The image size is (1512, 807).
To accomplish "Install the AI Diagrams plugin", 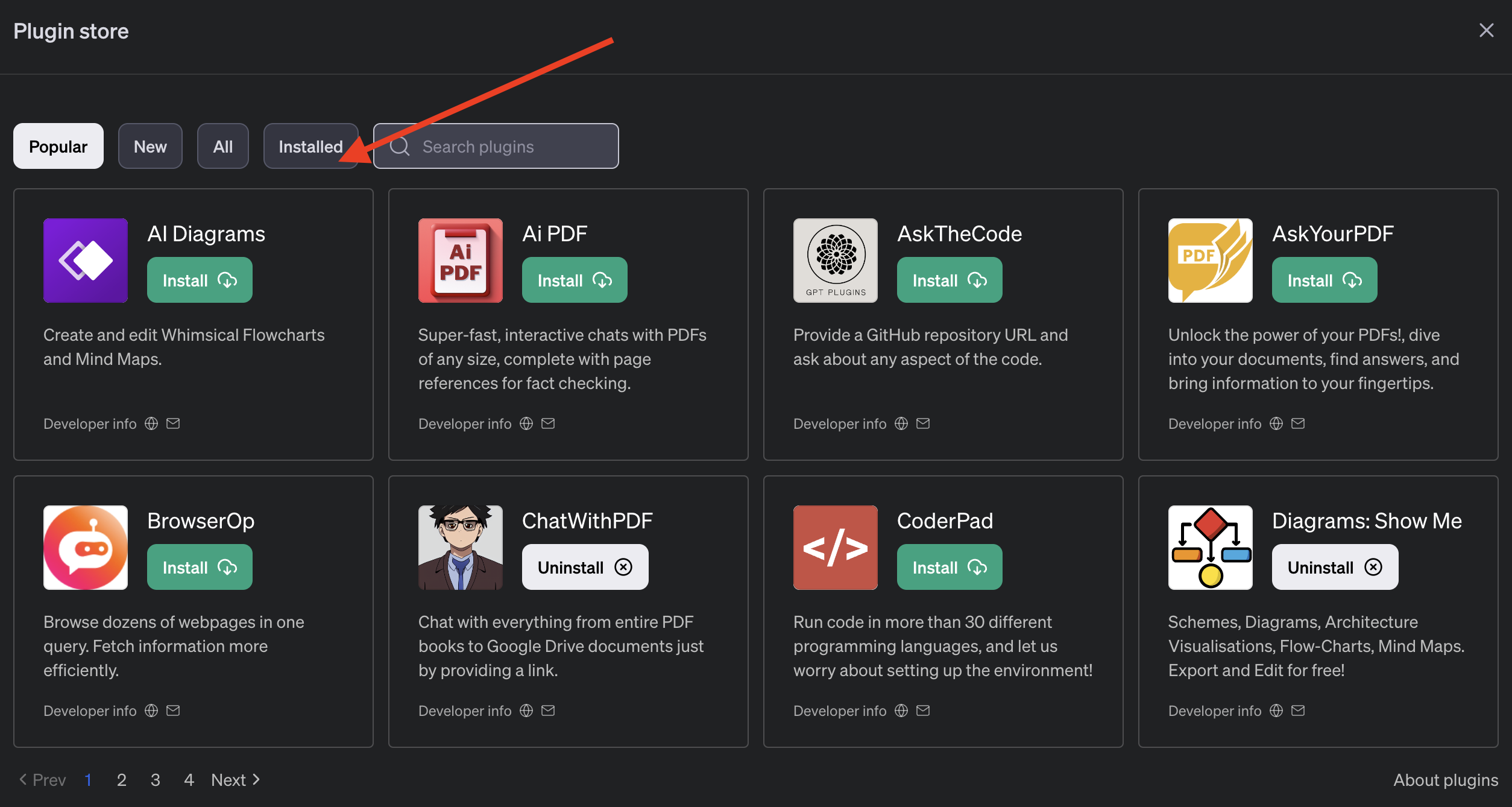I will pos(199,279).
